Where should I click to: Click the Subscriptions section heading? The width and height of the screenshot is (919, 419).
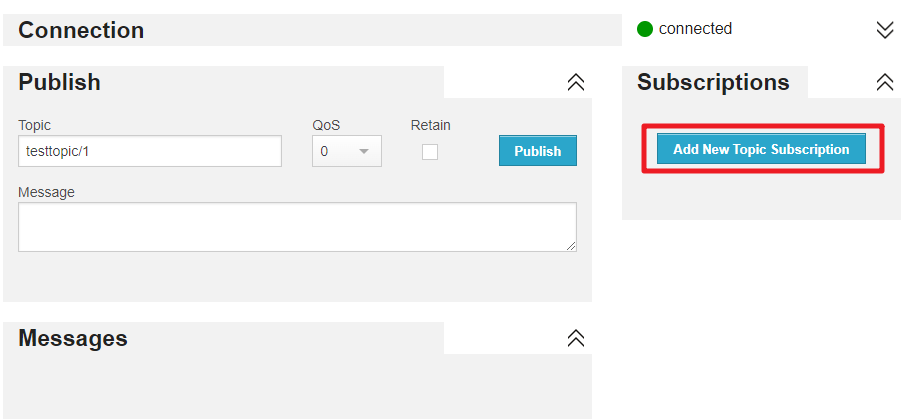pyautogui.click(x=713, y=82)
